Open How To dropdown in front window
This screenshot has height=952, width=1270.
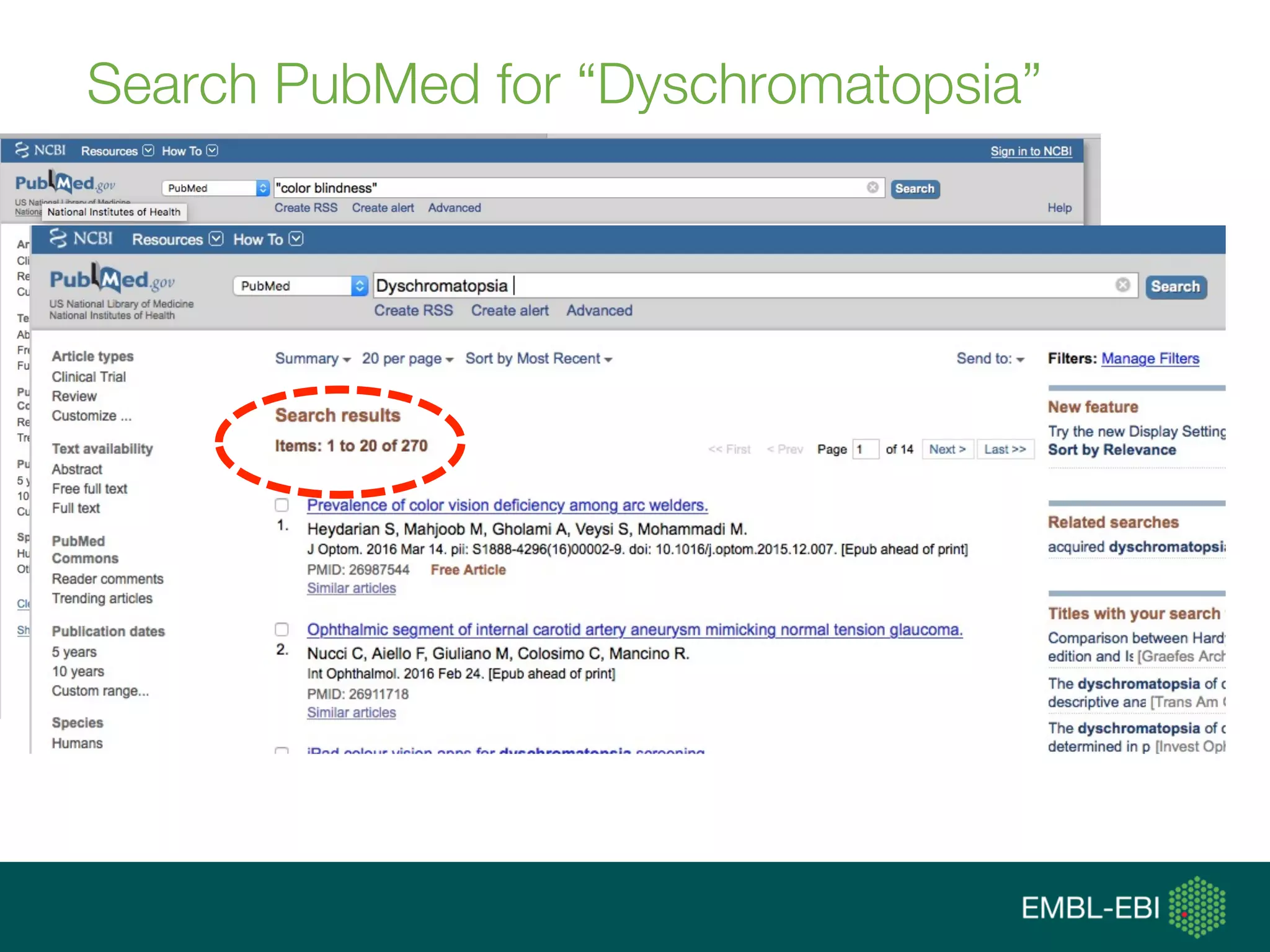pyautogui.click(x=268, y=240)
